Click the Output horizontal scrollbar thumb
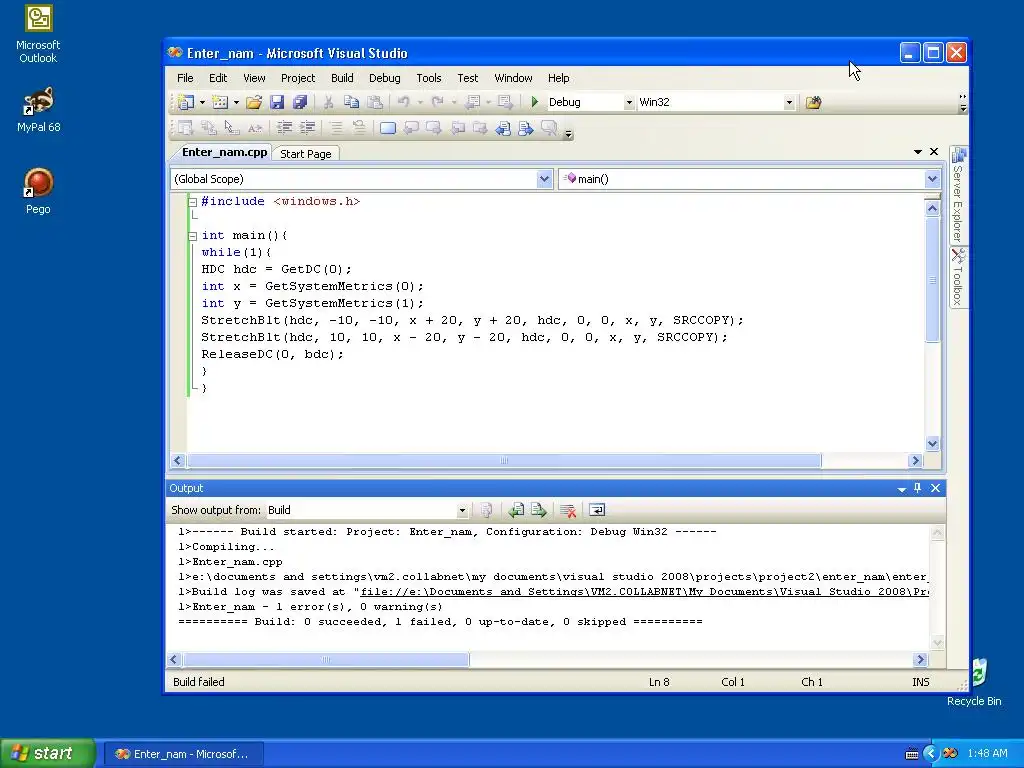Screen dimensions: 1024x768 [x=325, y=660]
